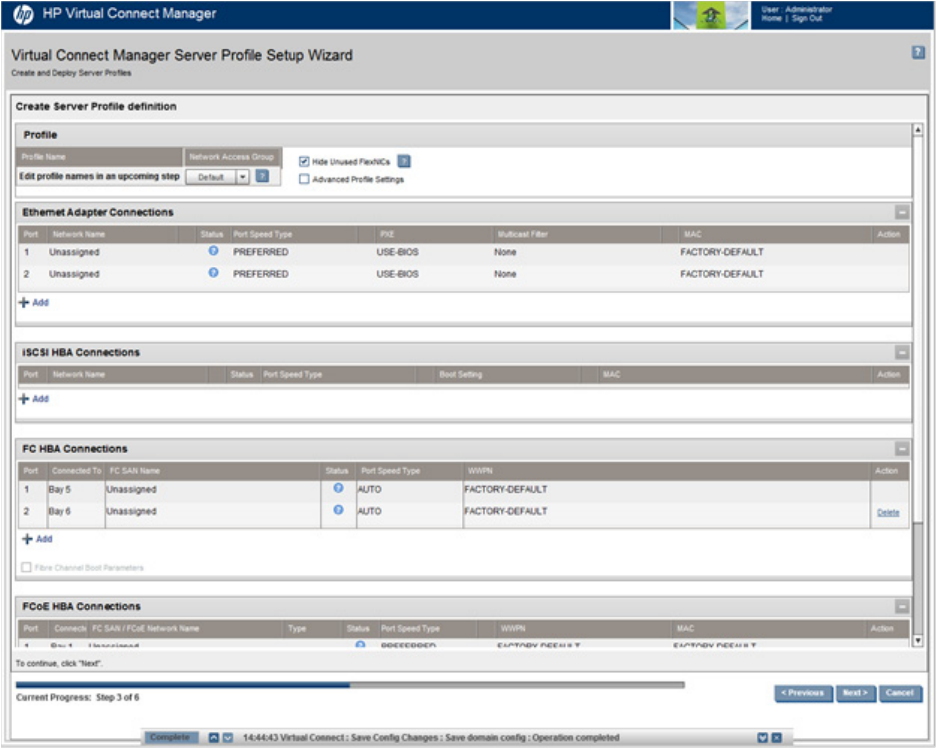The height and width of the screenshot is (750, 937).
Task: Collapse Ethernet Adapter Connections section
Action: 902,212
